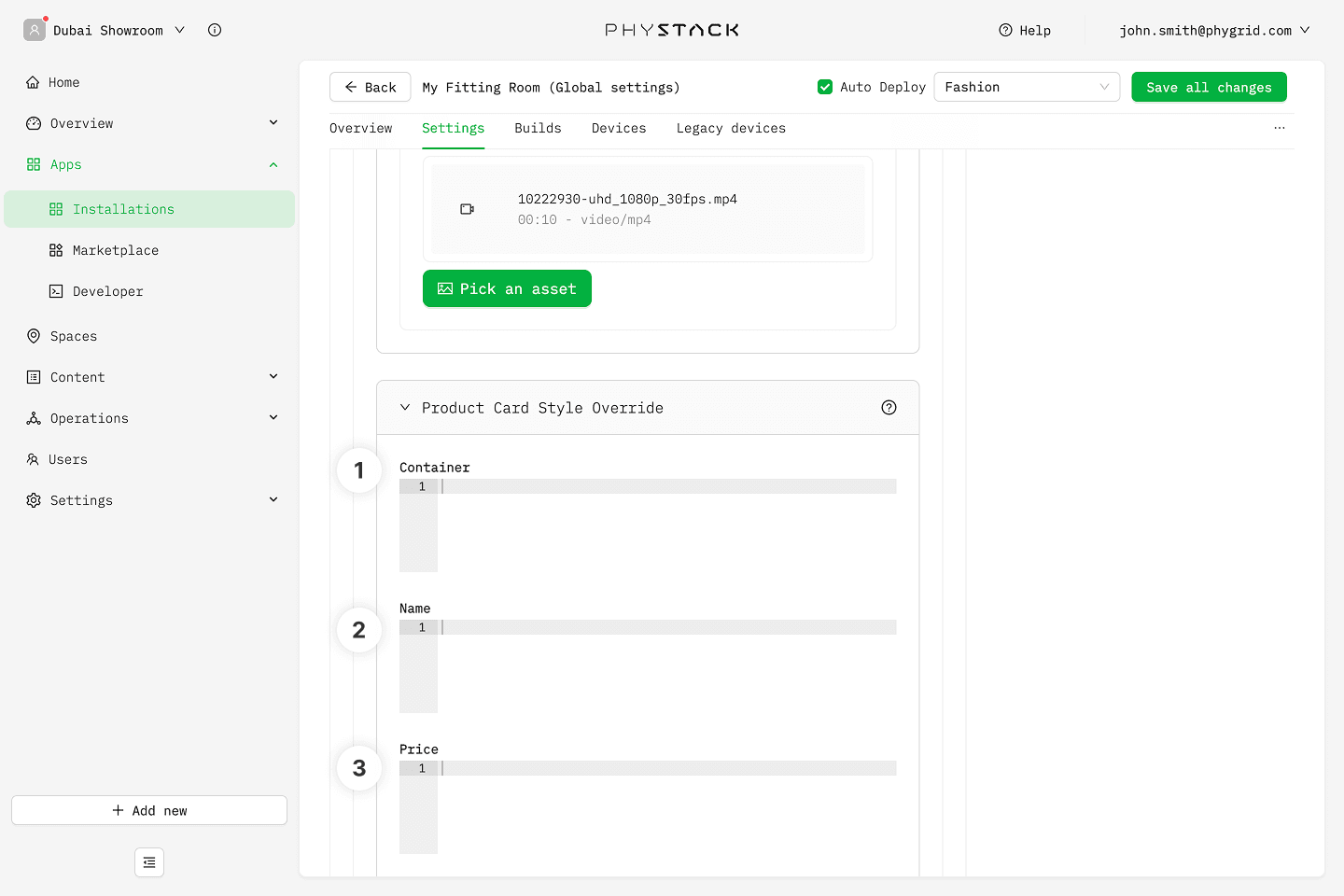This screenshot has height=896, width=1344.
Task: Click the Marketplace icon
Action: tap(56, 250)
